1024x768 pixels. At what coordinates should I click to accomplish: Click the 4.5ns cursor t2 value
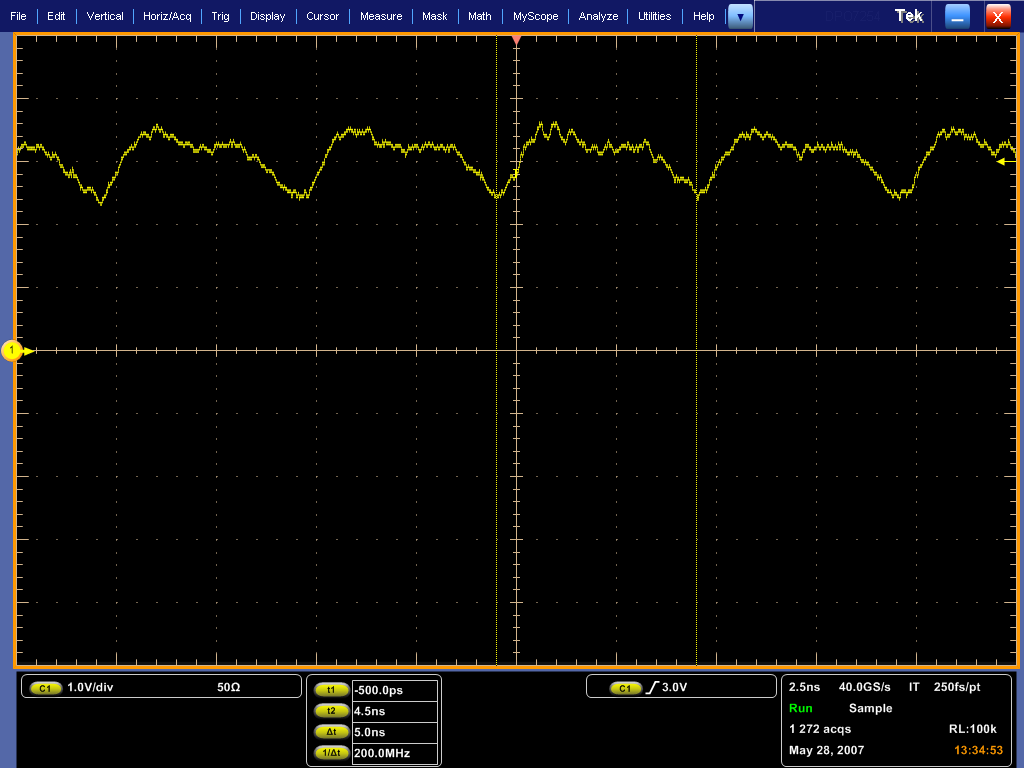click(394, 711)
